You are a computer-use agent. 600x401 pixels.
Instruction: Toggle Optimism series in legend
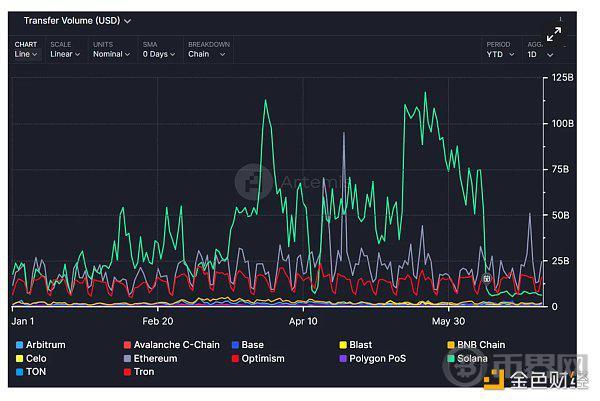(x=258, y=359)
